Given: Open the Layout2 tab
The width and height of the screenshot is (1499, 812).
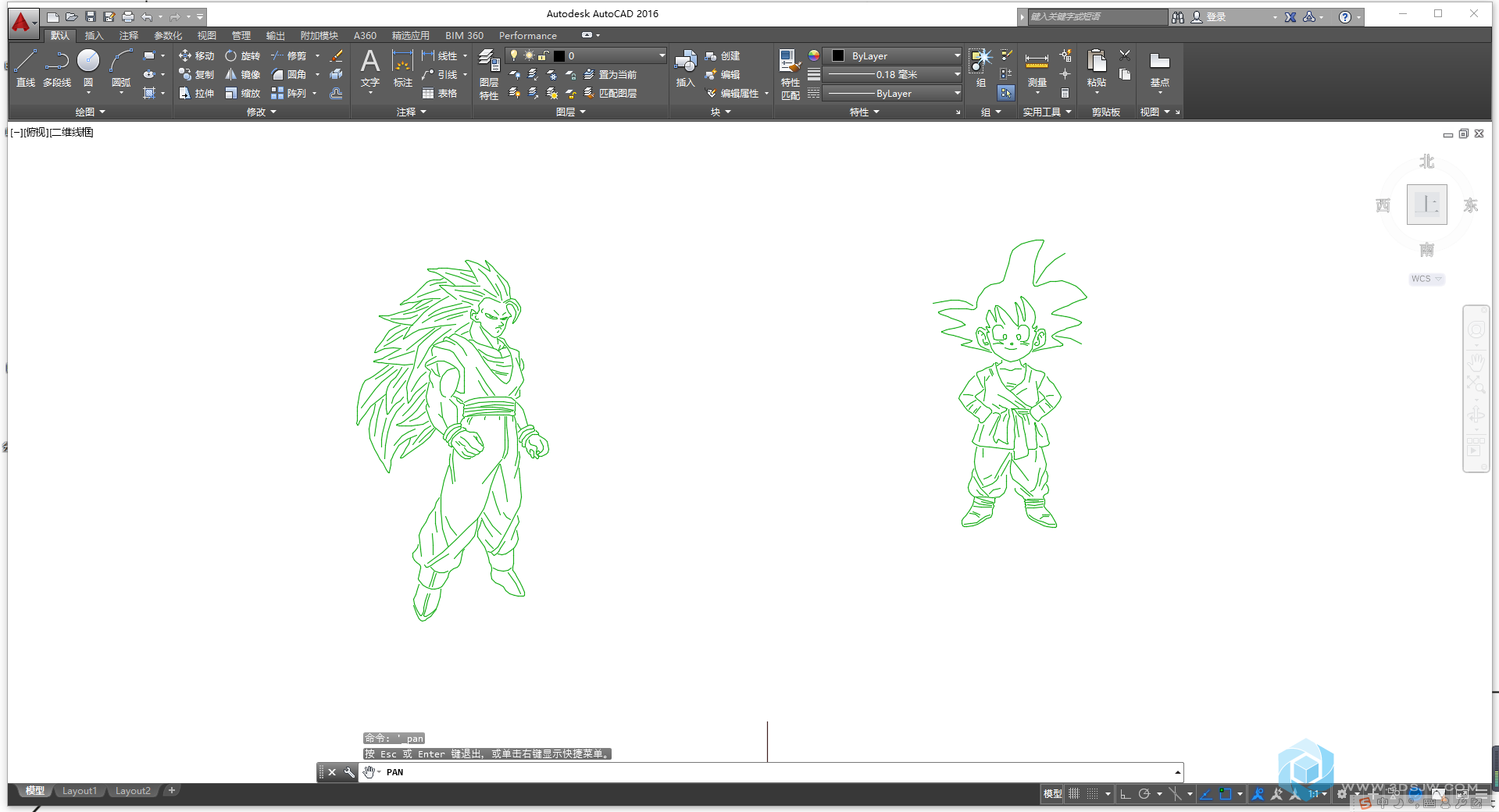Looking at the screenshot, I should pos(133,791).
